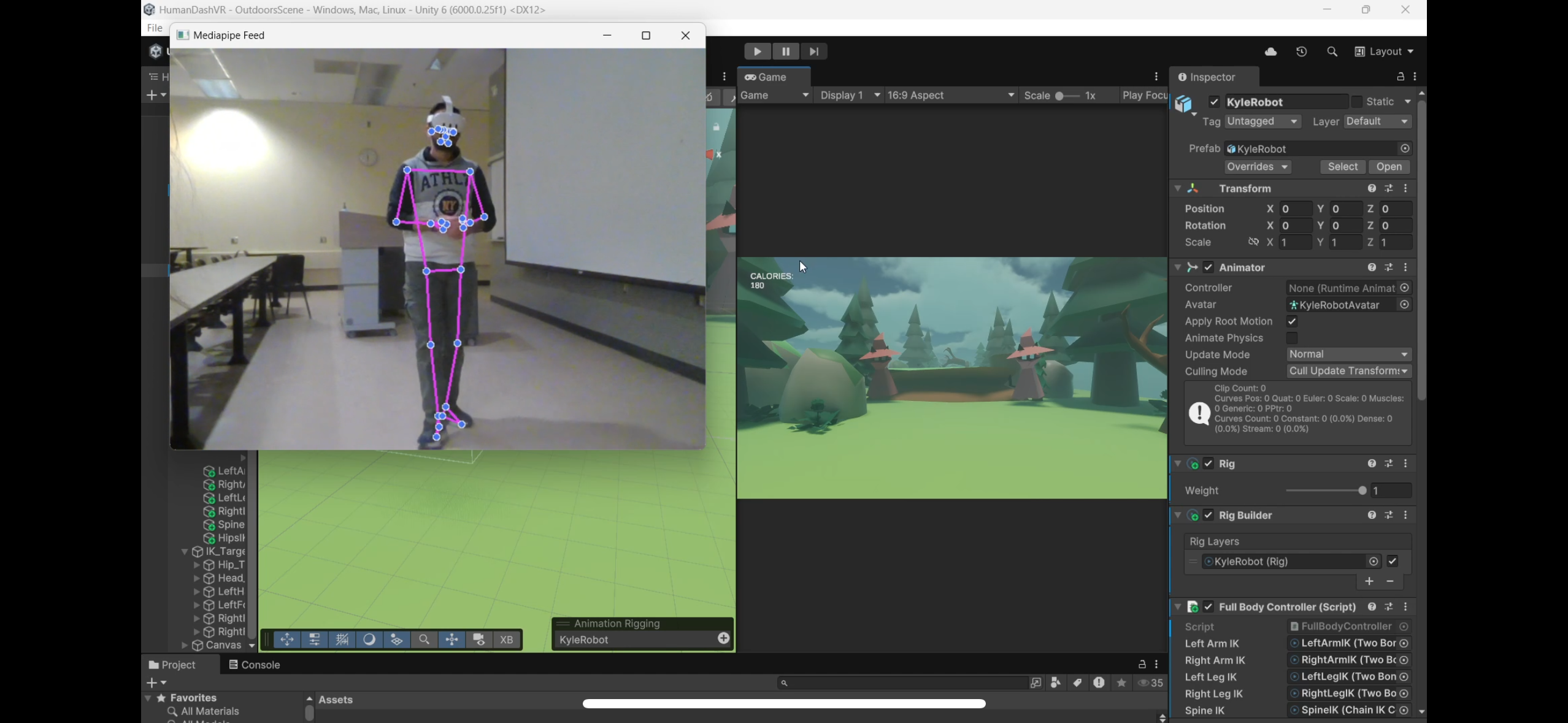
Task: Open the Undo History icon
Action: tap(1301, 52)
